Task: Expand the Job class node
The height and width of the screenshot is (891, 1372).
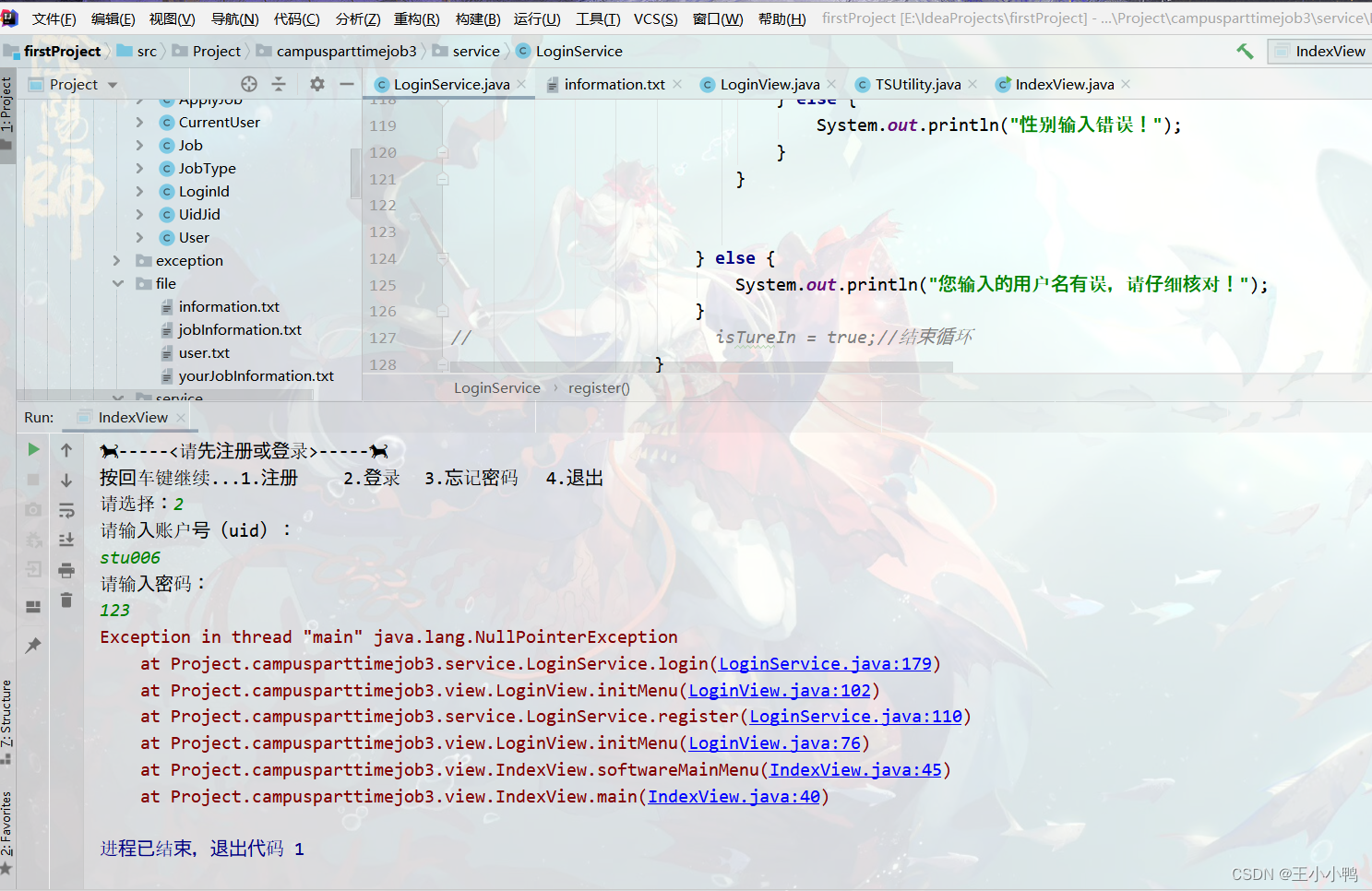Action: tap(139, 145)
